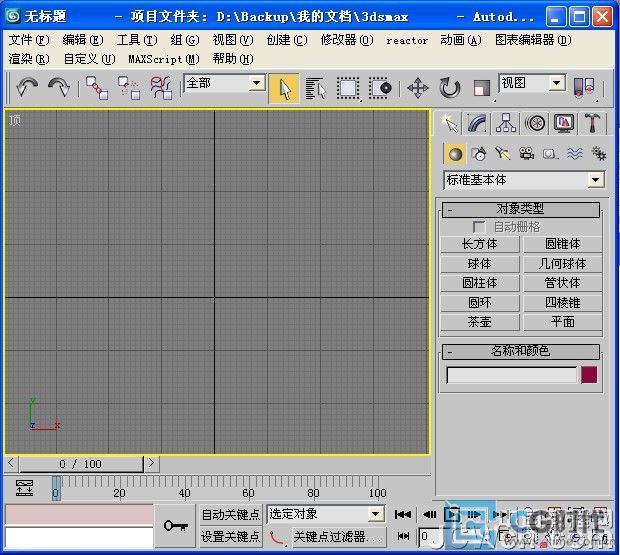Toggle the Key Mode button beside frame field
Image resolution: width=620 pixels, height=555 pixels.
point(403,536)
